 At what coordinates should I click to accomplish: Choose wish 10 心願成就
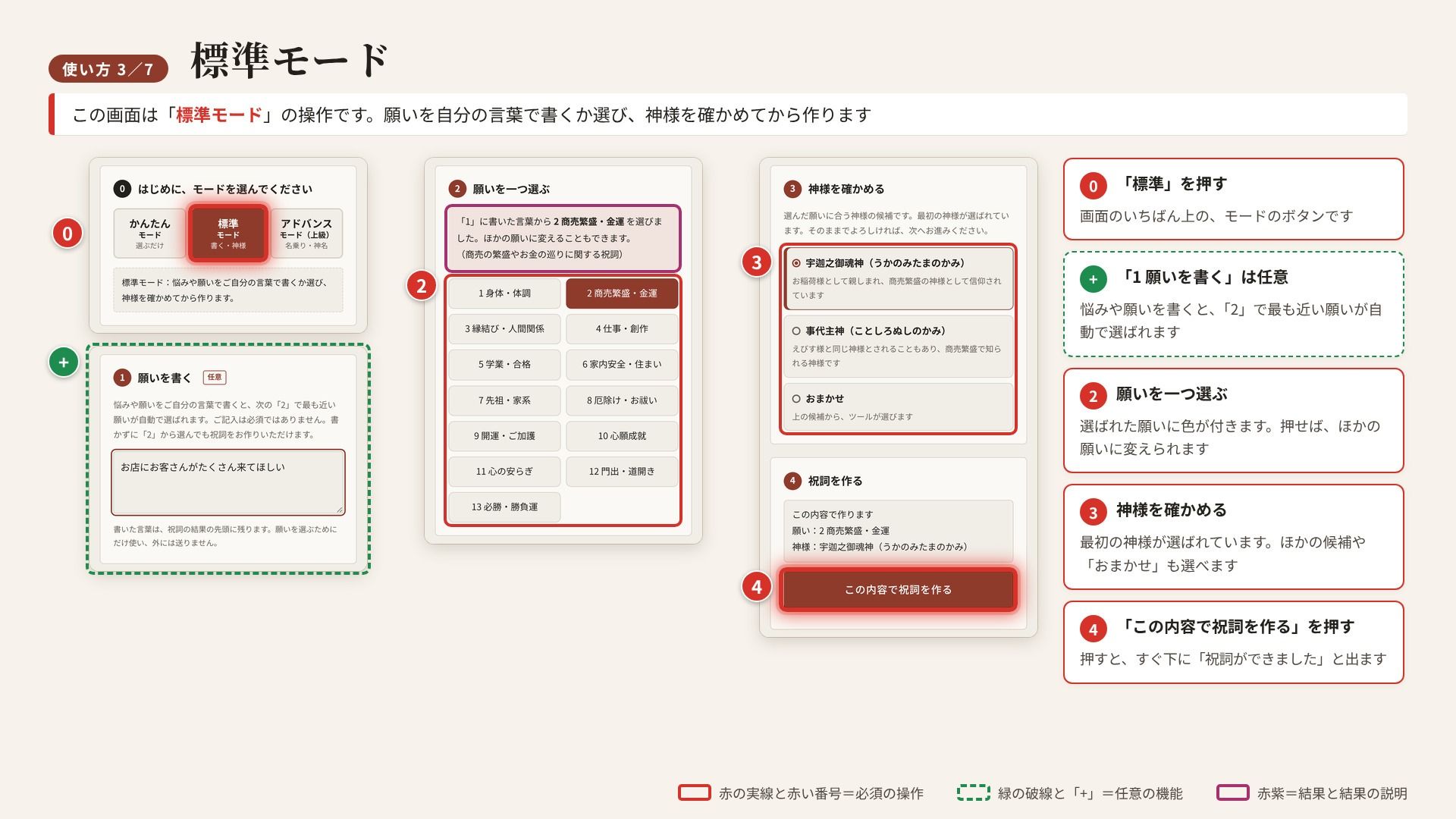(x=622, y=436)
